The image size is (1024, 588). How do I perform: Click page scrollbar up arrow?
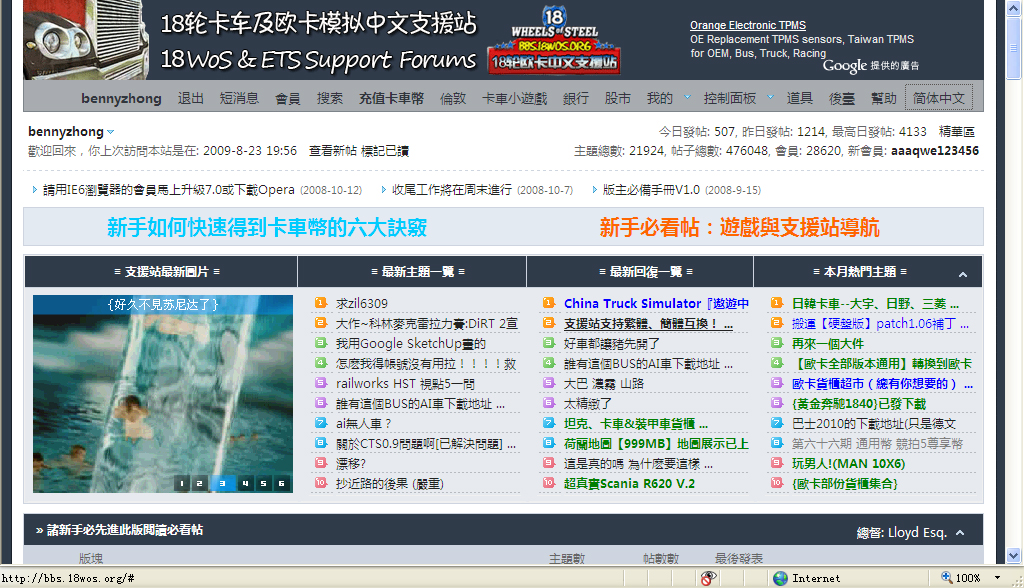click(x=1014, y=7)
